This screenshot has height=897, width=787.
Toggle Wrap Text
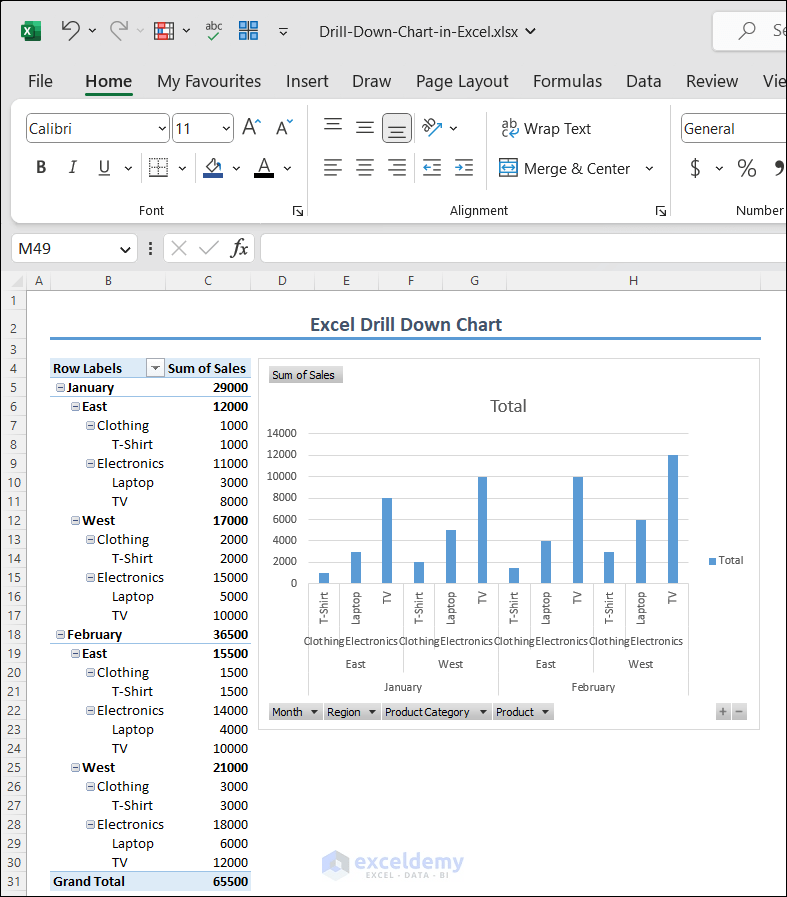coord(546,129)
